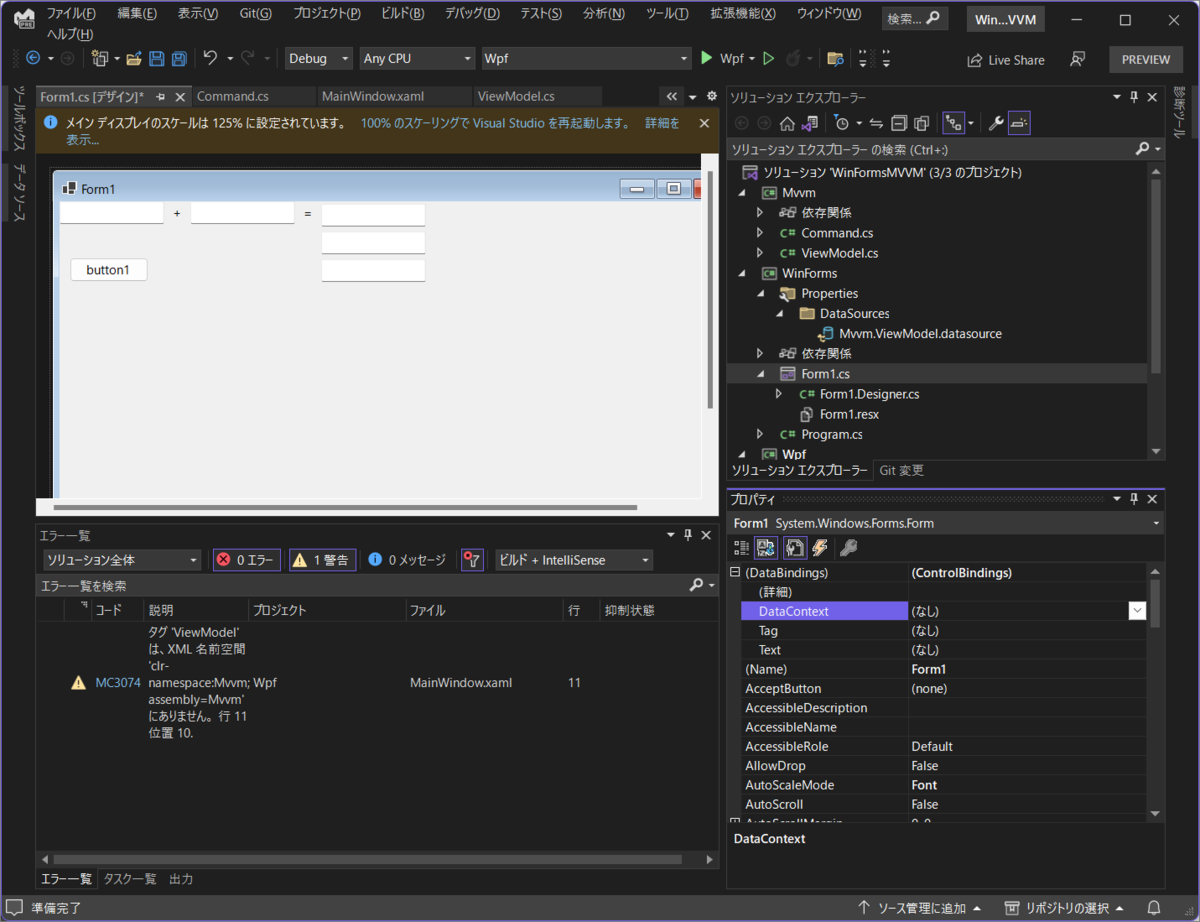Open Solution Explorer properties wrench icon
1200x922 pixels.
coord(996,123)
